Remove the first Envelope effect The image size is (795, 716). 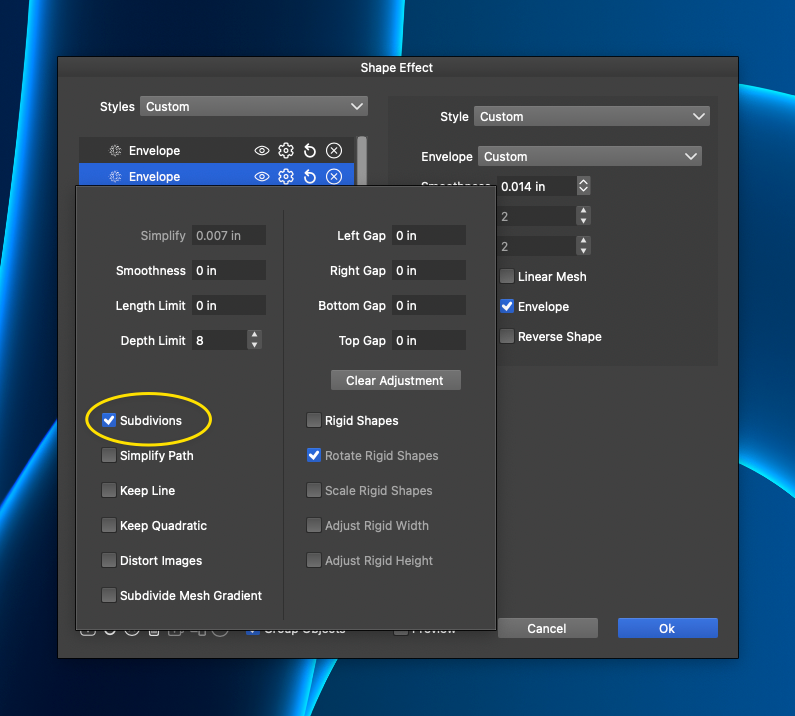pyautogui.click(x=334, y=151)
